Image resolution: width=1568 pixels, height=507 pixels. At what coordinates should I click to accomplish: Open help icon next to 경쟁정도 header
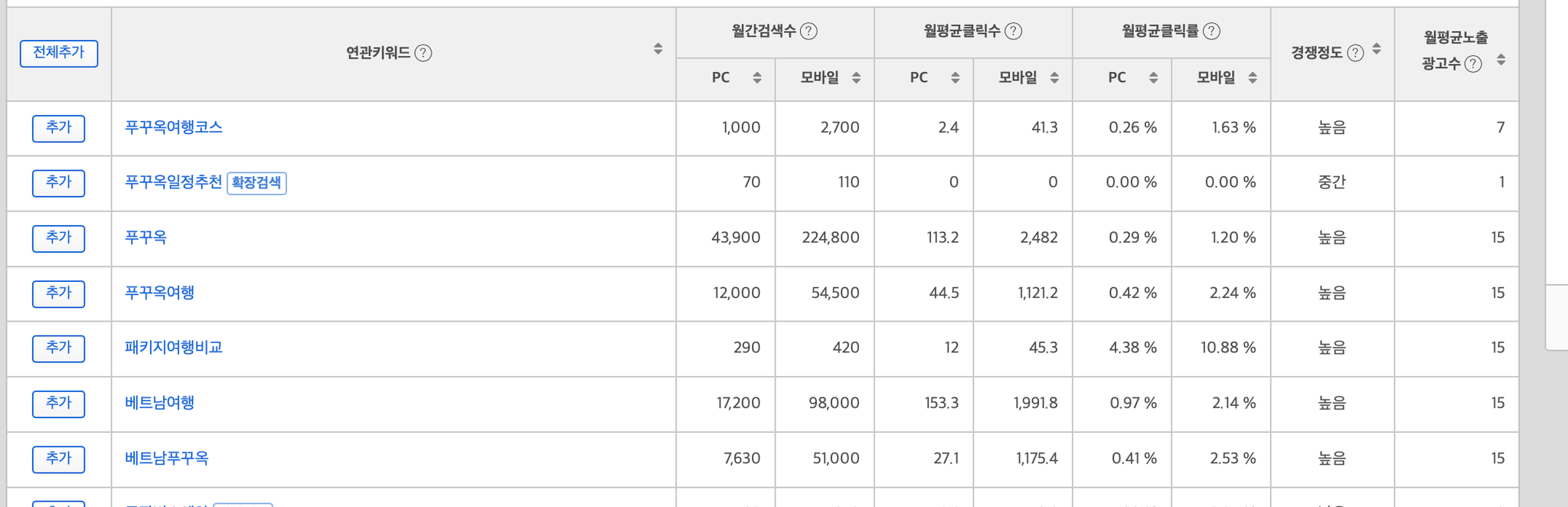point(1355,53)
